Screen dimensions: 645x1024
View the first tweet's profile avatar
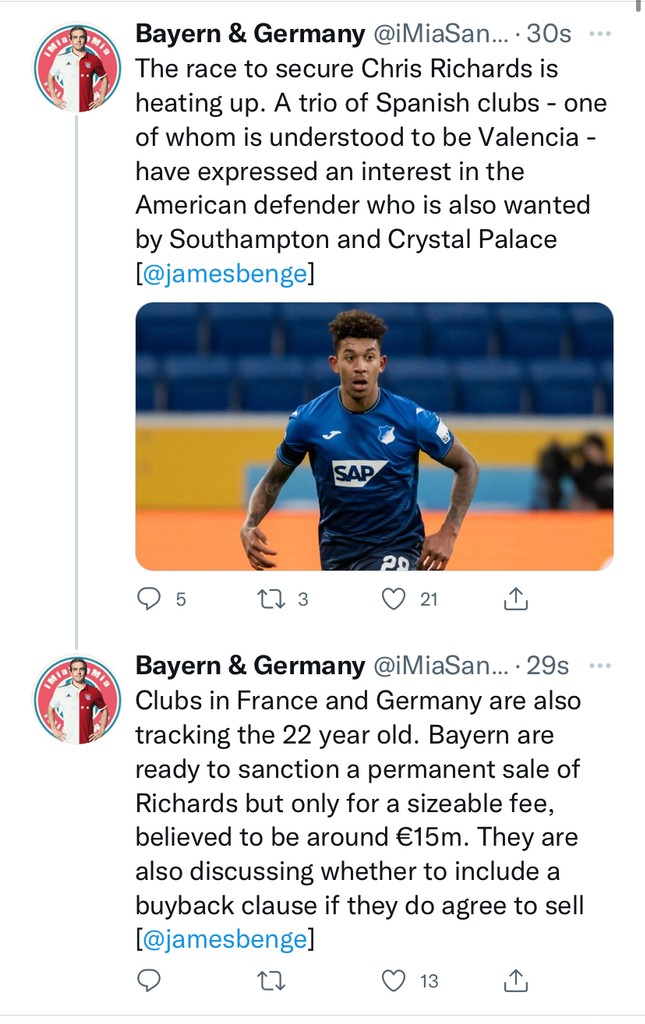pos(77,67)
